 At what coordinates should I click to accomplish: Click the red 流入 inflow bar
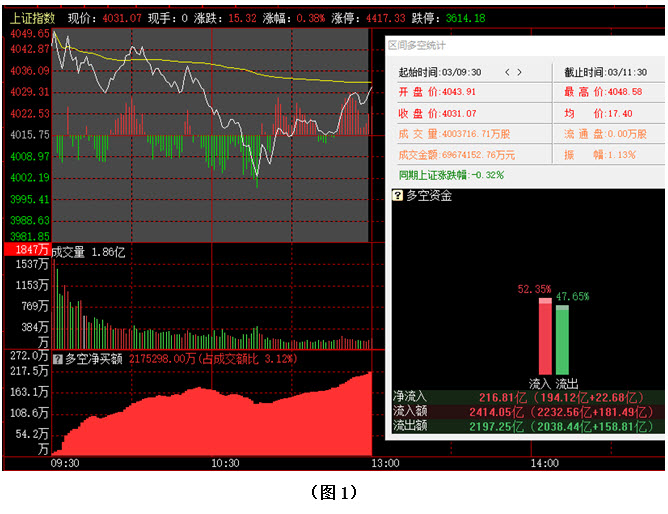click(544, 335)
